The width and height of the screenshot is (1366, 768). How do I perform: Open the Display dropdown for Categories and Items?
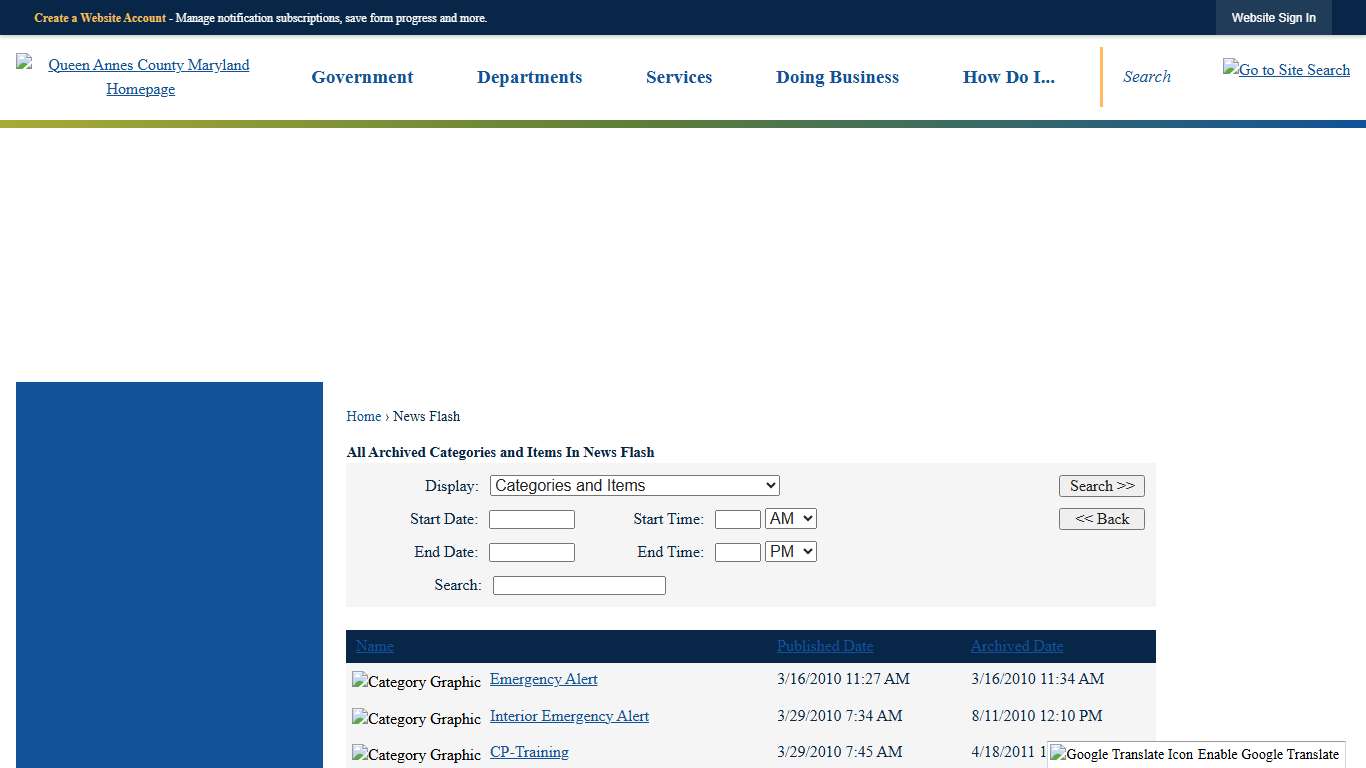[634, 486]
